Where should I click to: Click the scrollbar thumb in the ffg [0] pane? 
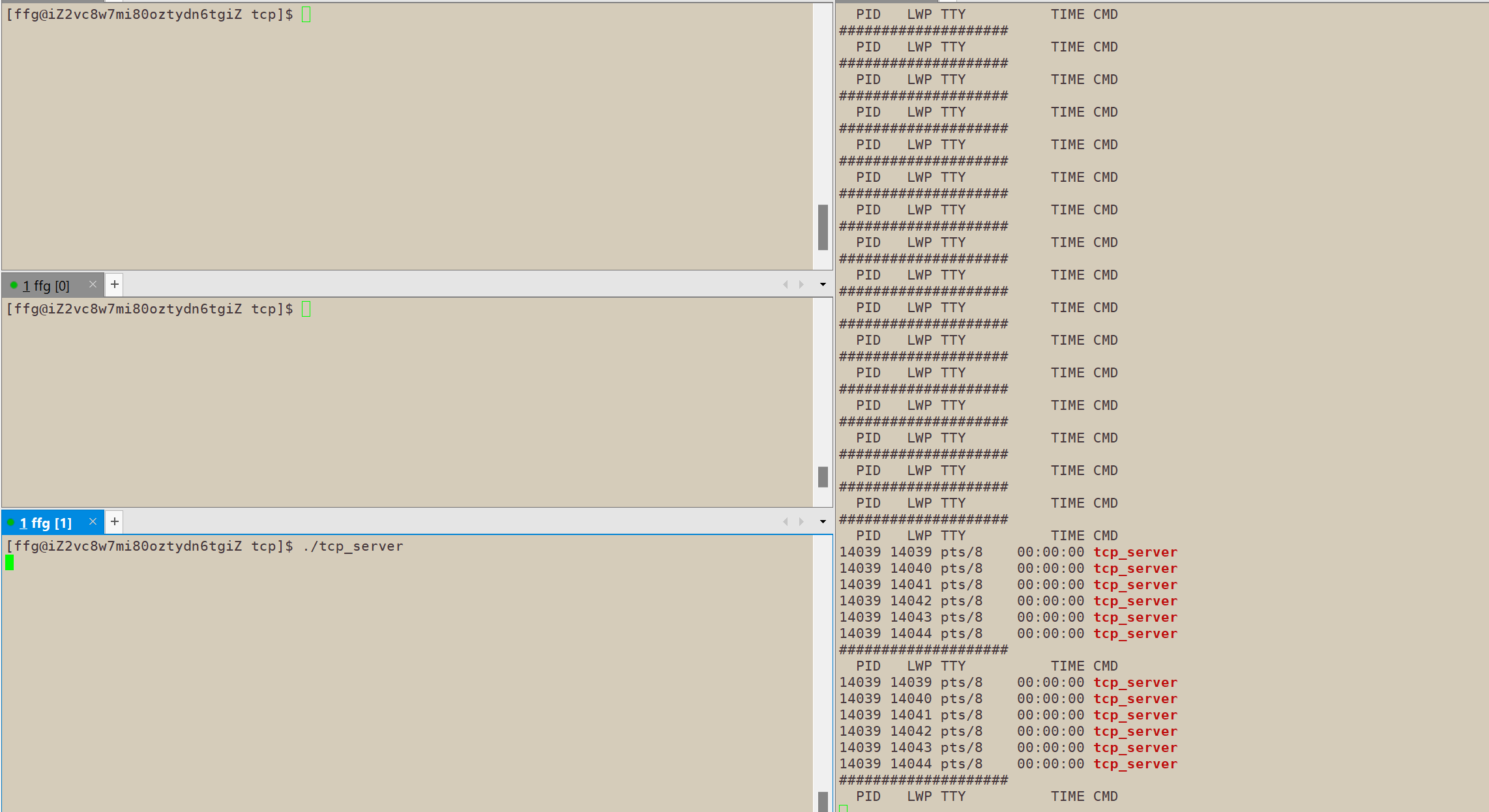click(x=823, y=476)
